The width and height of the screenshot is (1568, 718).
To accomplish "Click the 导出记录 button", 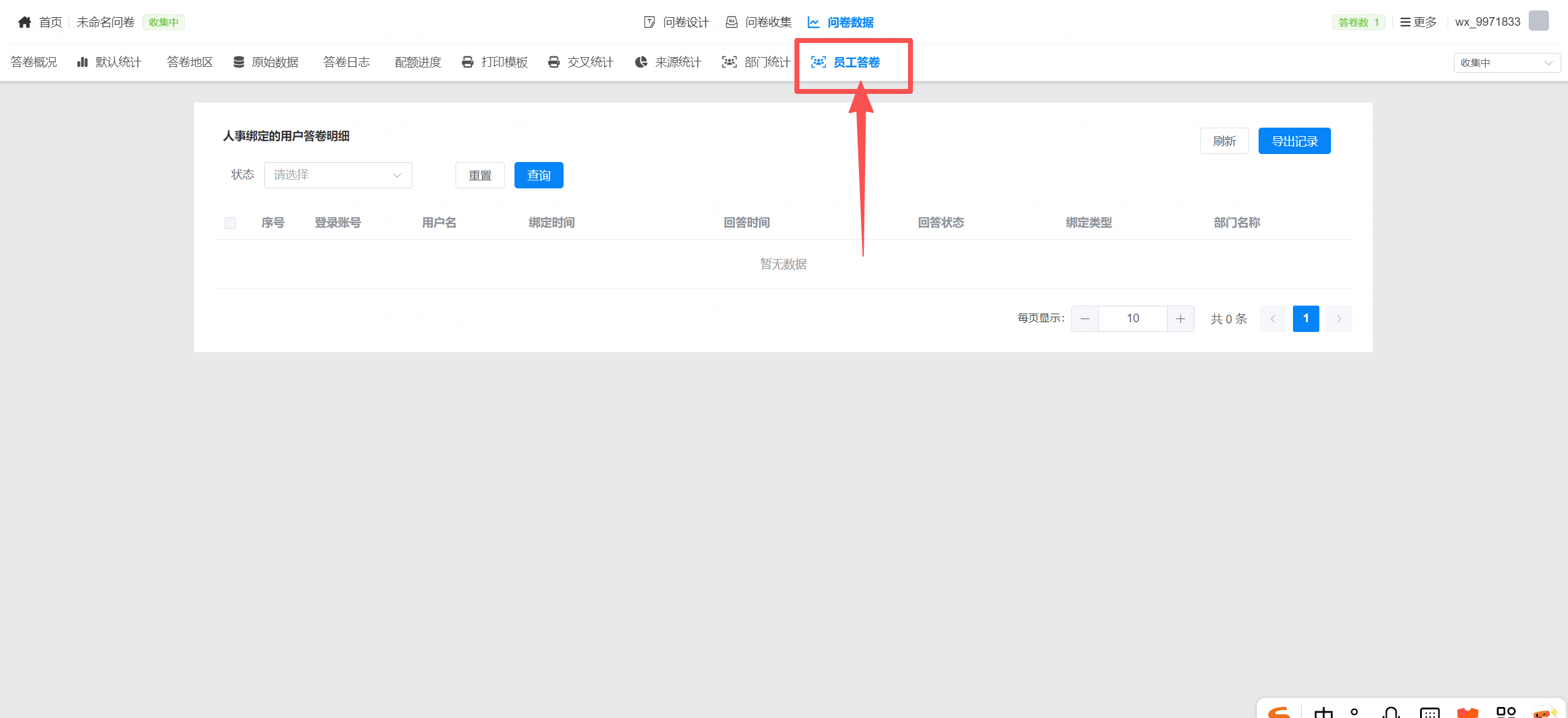I will (1294, 141).
